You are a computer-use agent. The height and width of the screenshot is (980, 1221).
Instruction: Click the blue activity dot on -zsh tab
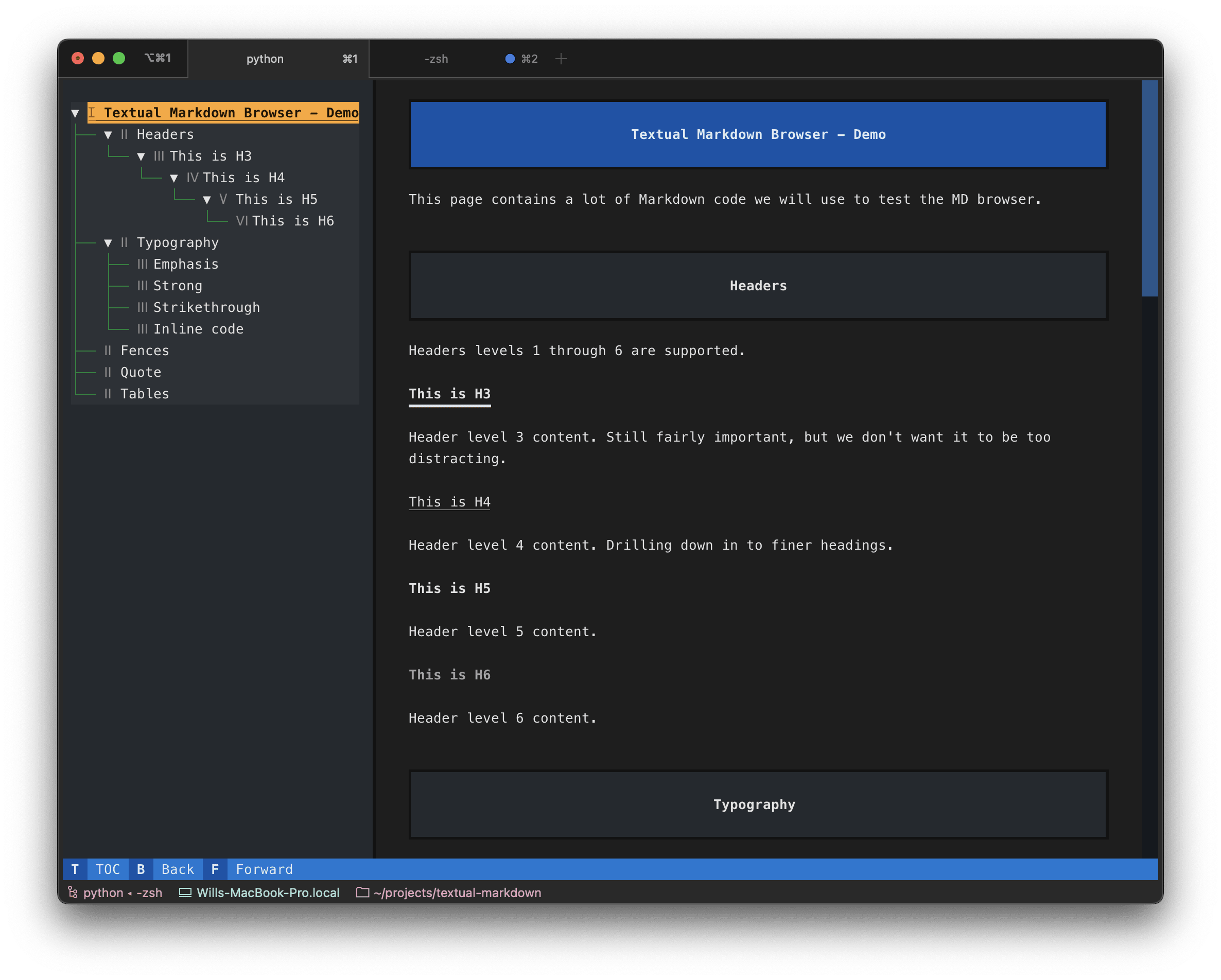coord(510,59)
